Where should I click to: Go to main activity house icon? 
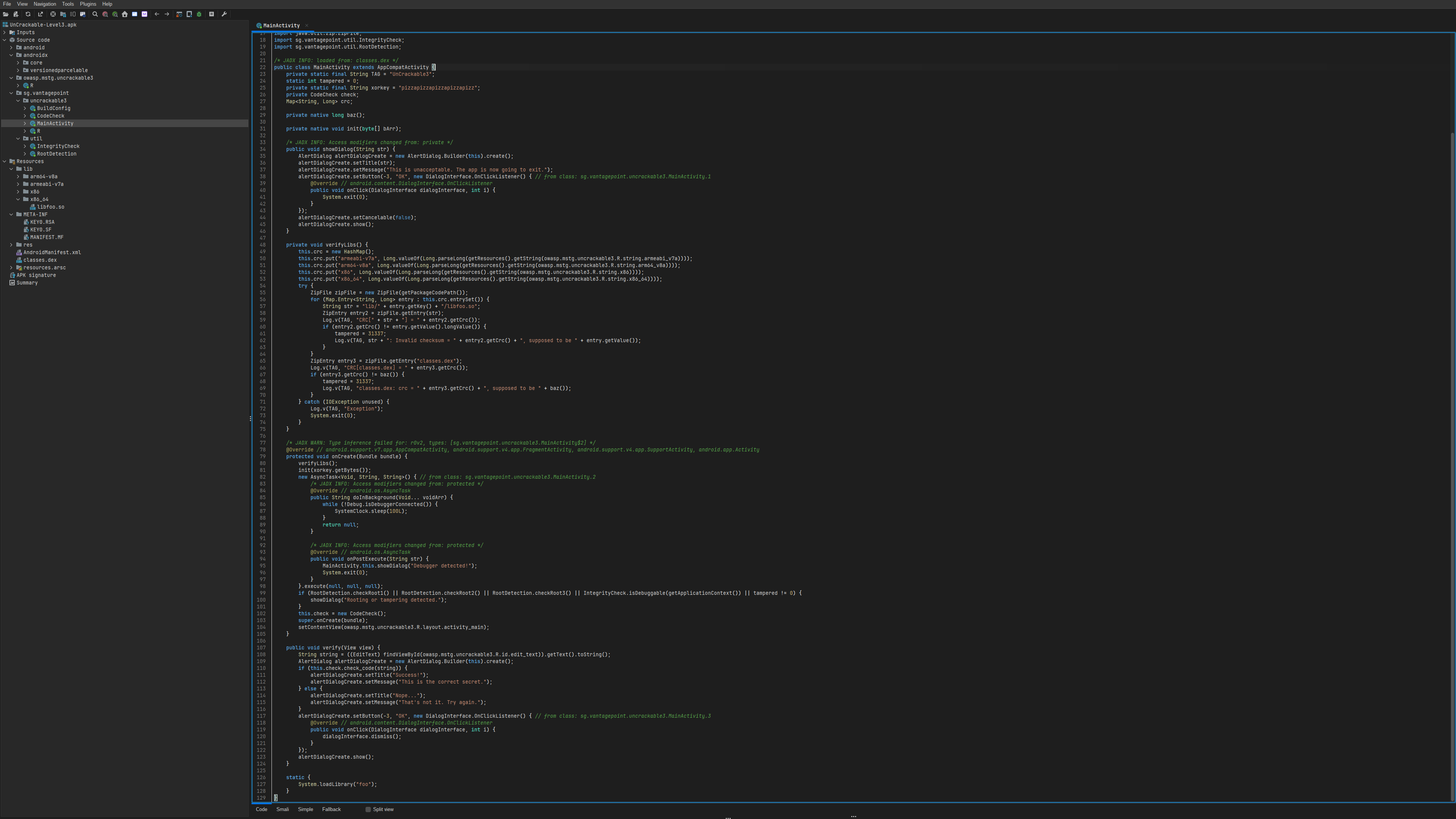coord(125,14)
